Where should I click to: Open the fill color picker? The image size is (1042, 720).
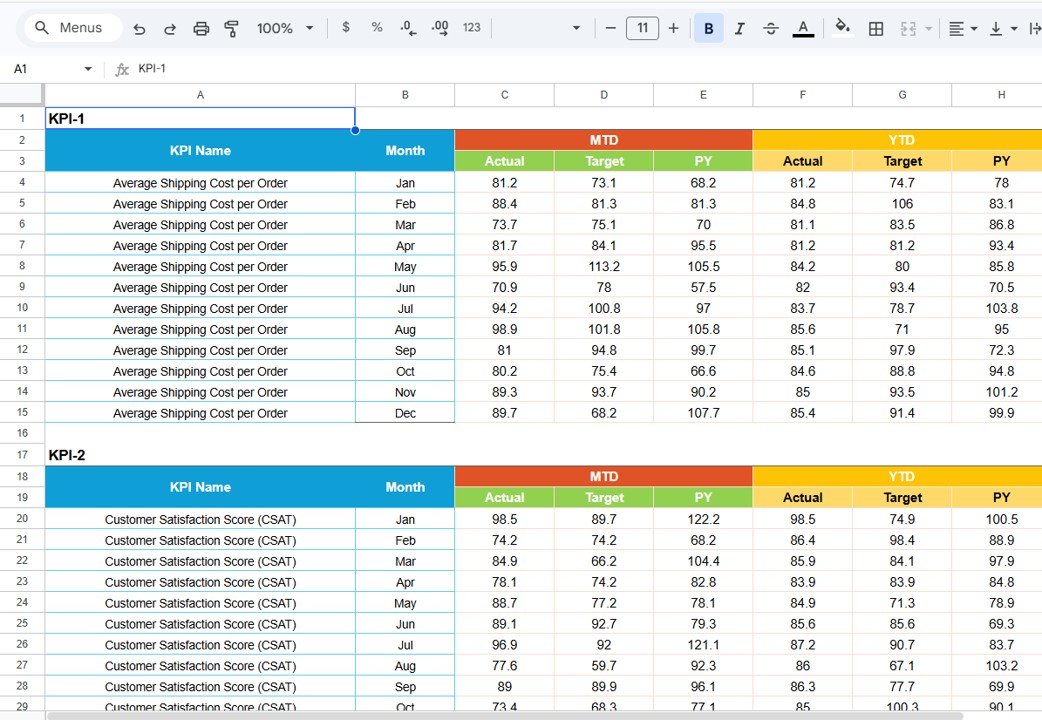[x=842, y=28]
